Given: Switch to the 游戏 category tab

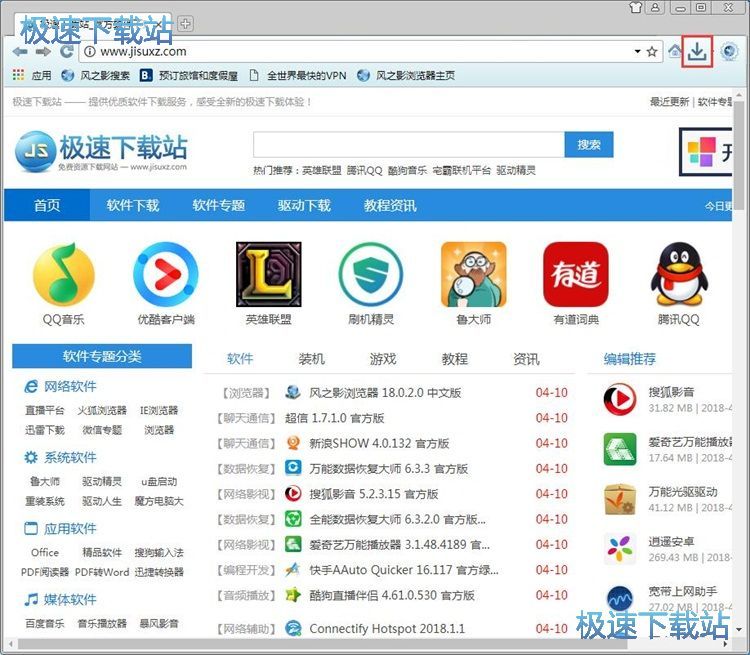Looking at the screenshot, I should click(383, 359).
